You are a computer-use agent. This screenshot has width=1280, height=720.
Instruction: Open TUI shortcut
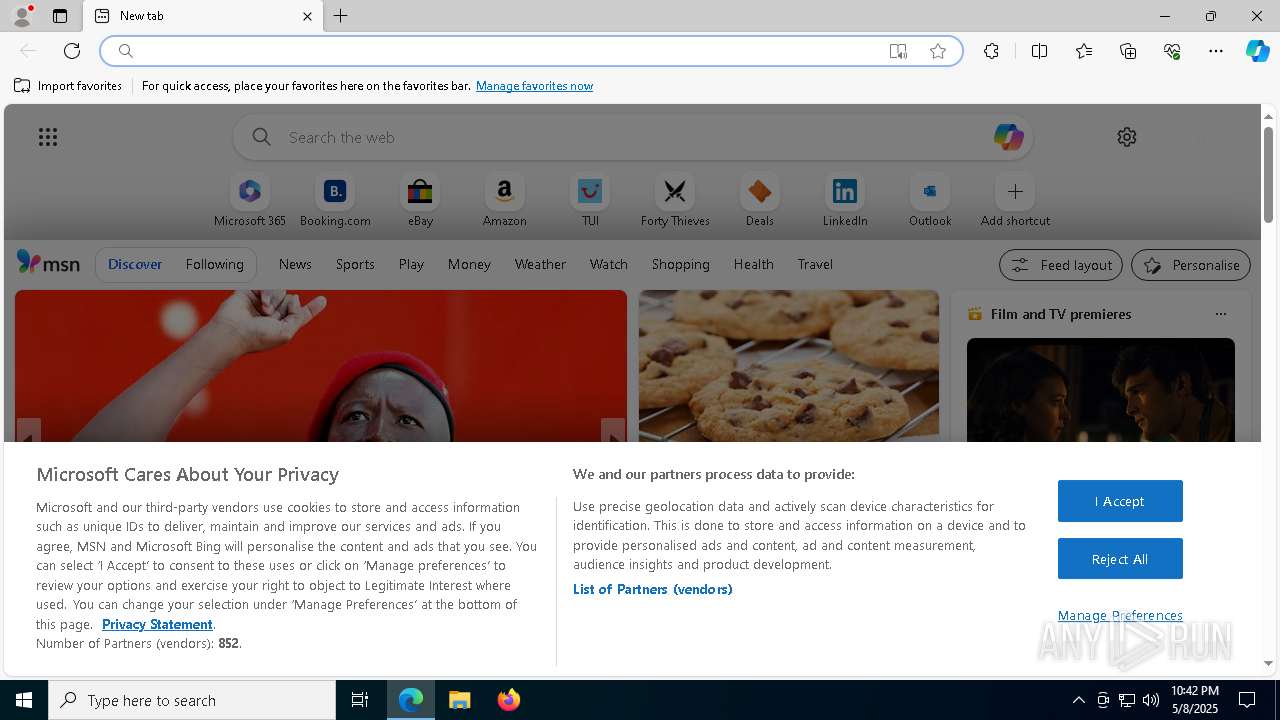[x=590, y=201]
